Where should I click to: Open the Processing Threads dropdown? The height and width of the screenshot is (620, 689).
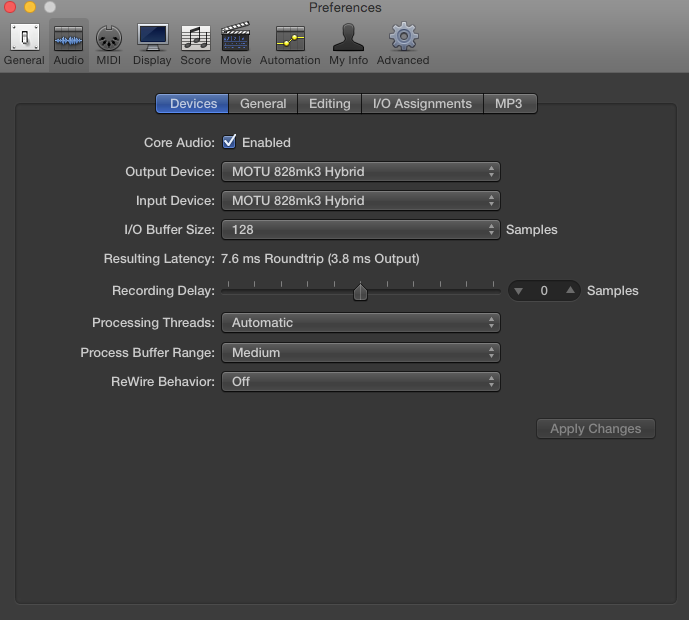click(360, 323)
